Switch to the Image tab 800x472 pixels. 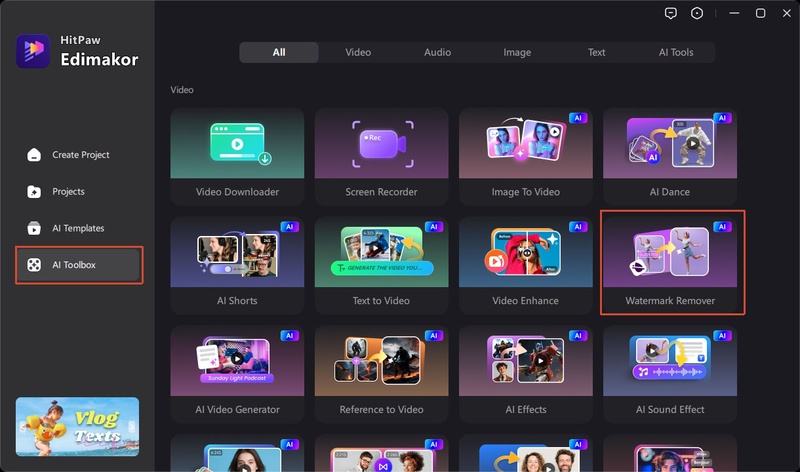pos(517,53)
